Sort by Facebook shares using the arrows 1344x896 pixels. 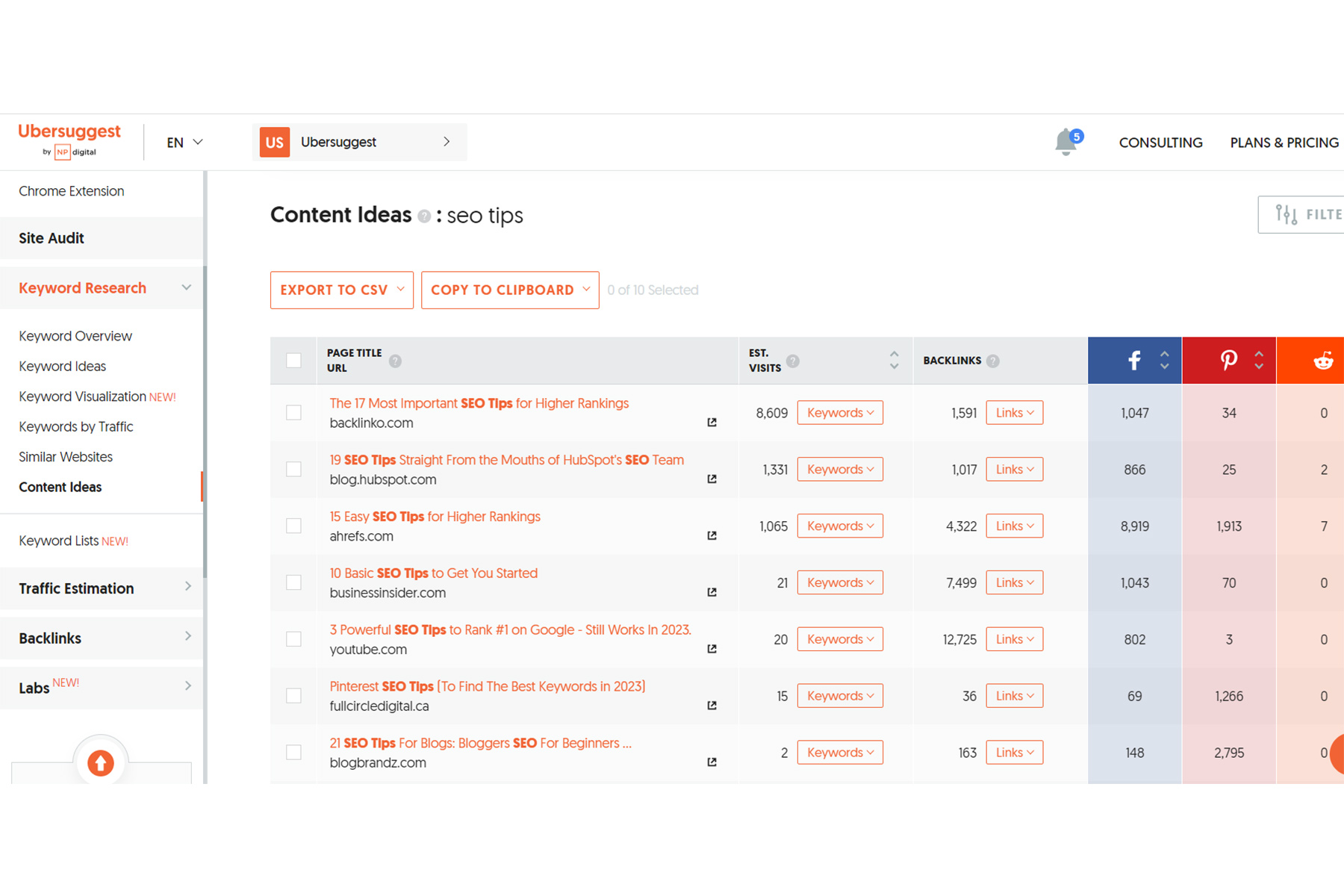click(x=1164, y=361)
